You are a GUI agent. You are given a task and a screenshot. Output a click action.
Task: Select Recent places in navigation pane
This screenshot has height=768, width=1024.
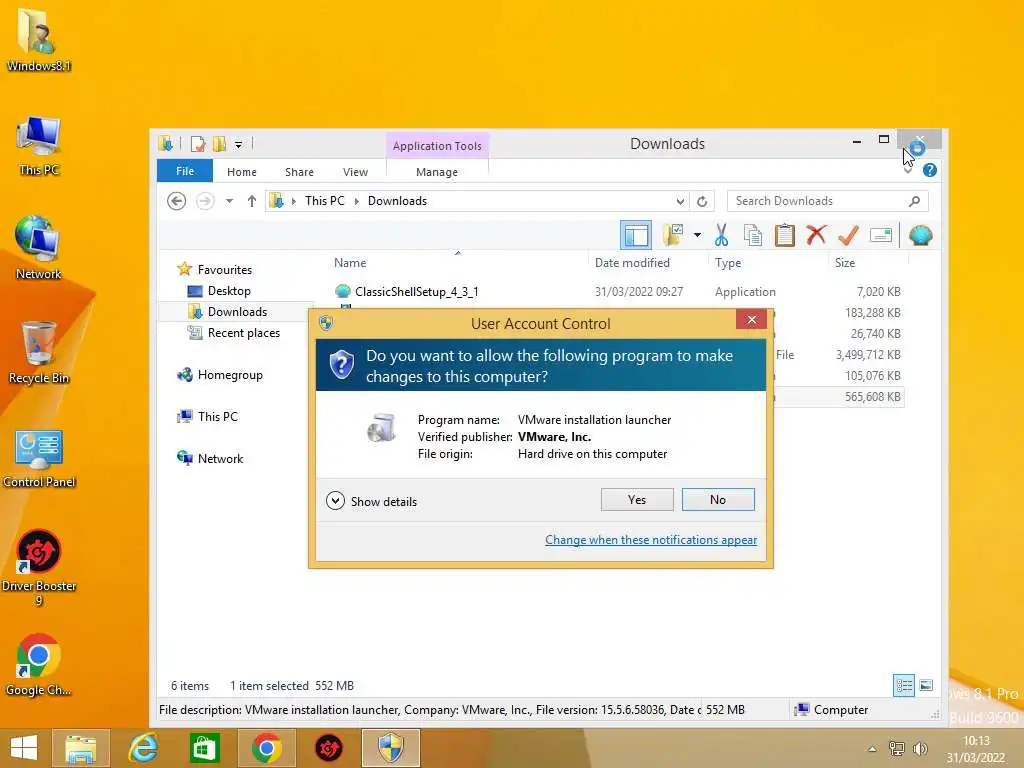tap(244, 332)
